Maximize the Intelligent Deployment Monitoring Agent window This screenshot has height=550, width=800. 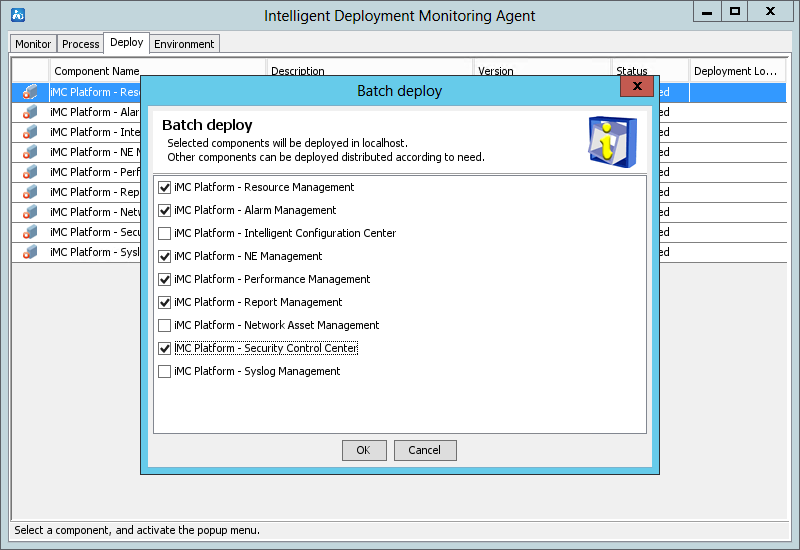click(x=735, y=11)
